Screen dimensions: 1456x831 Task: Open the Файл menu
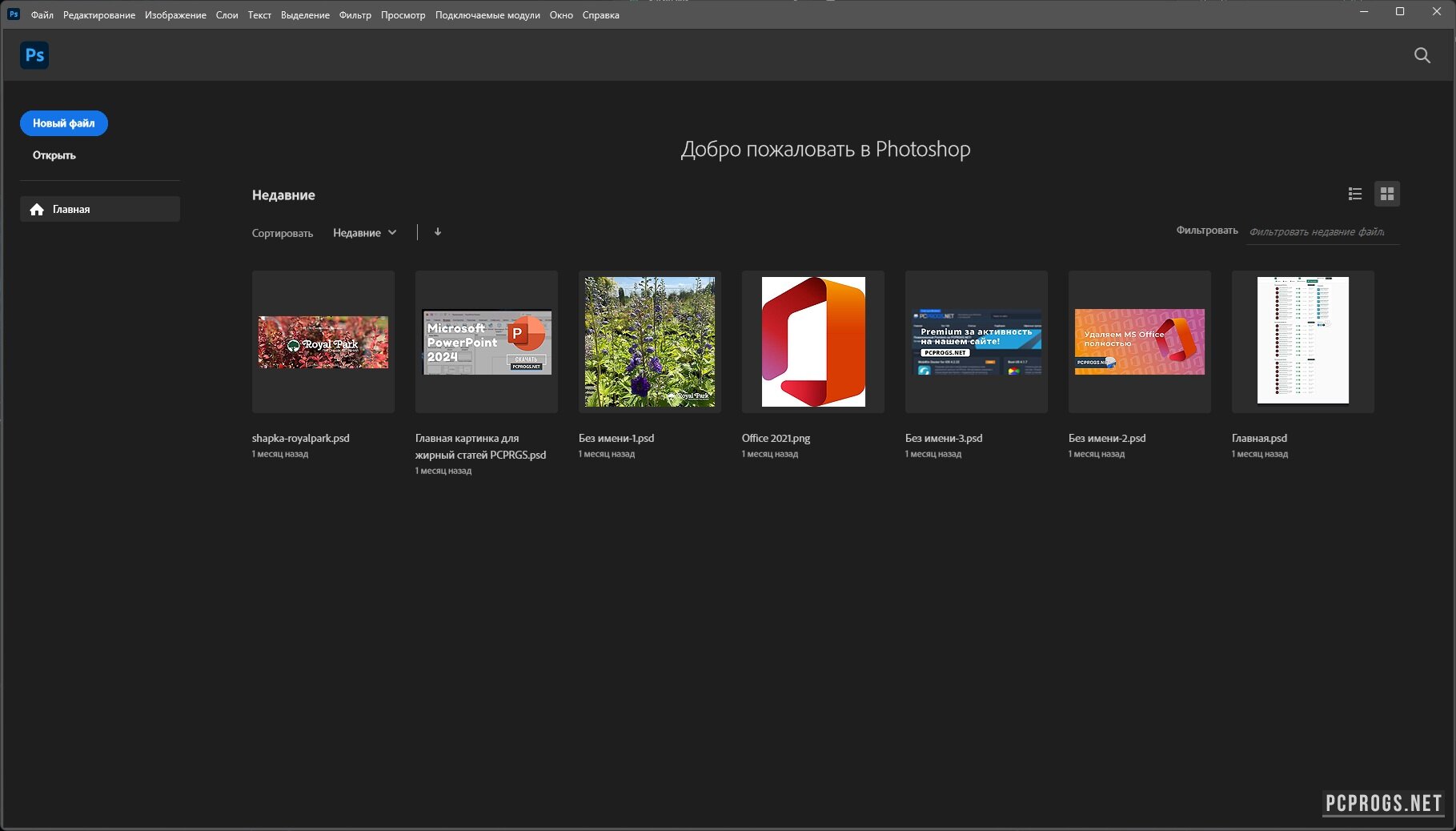[x=42, y=15]
